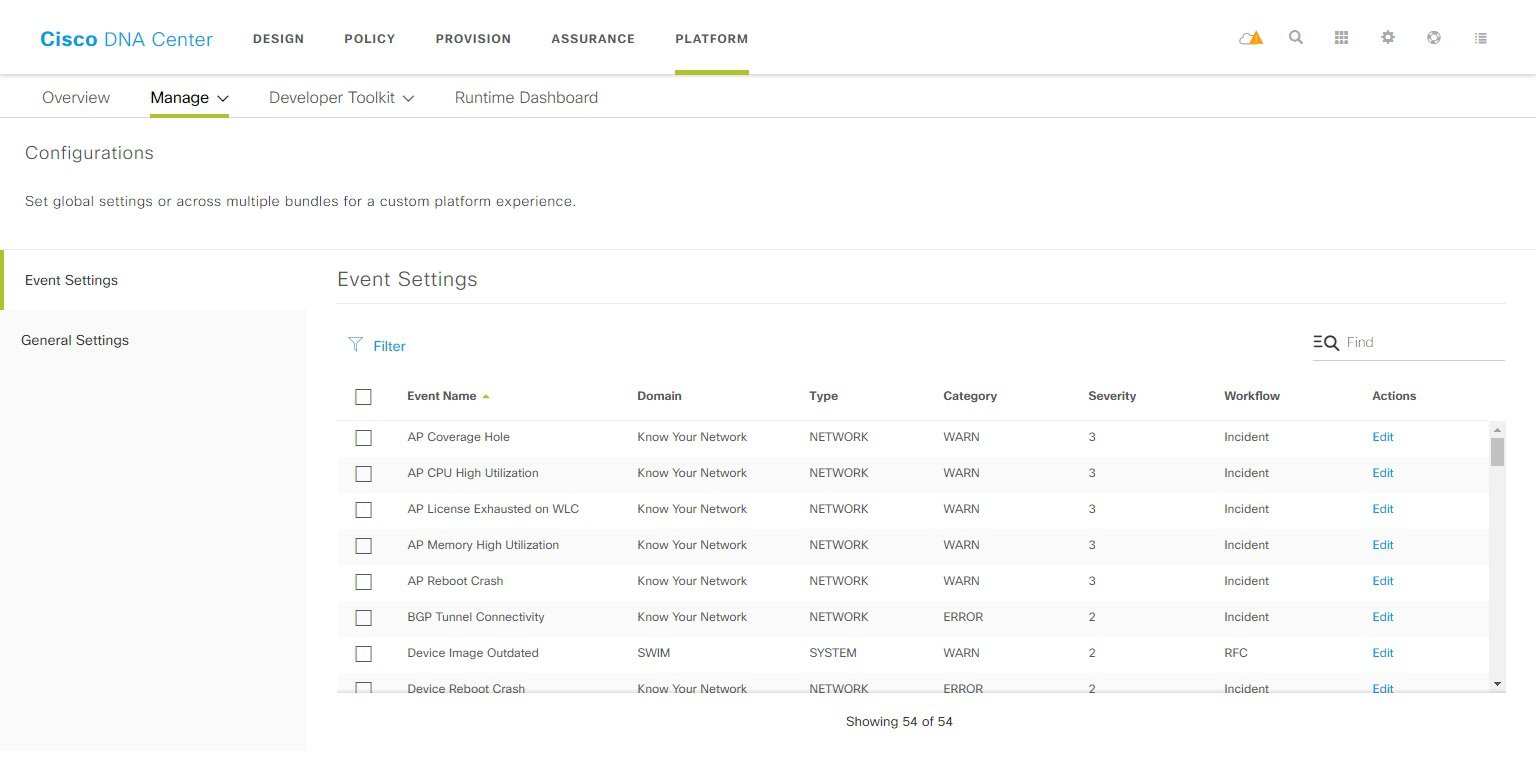Open General Settings in the sidebar

tap(75, 340)
